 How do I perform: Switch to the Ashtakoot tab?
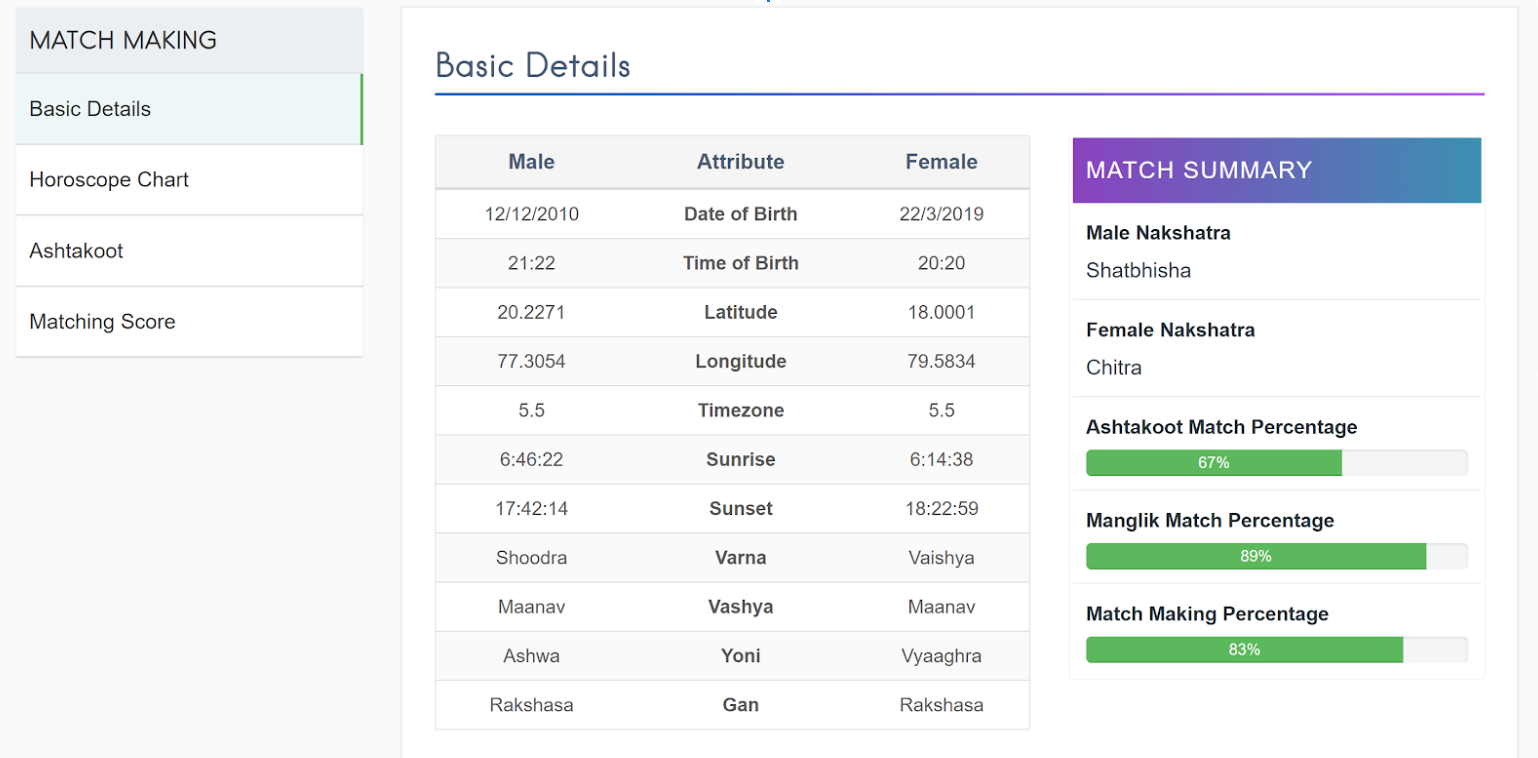[76, 251]
